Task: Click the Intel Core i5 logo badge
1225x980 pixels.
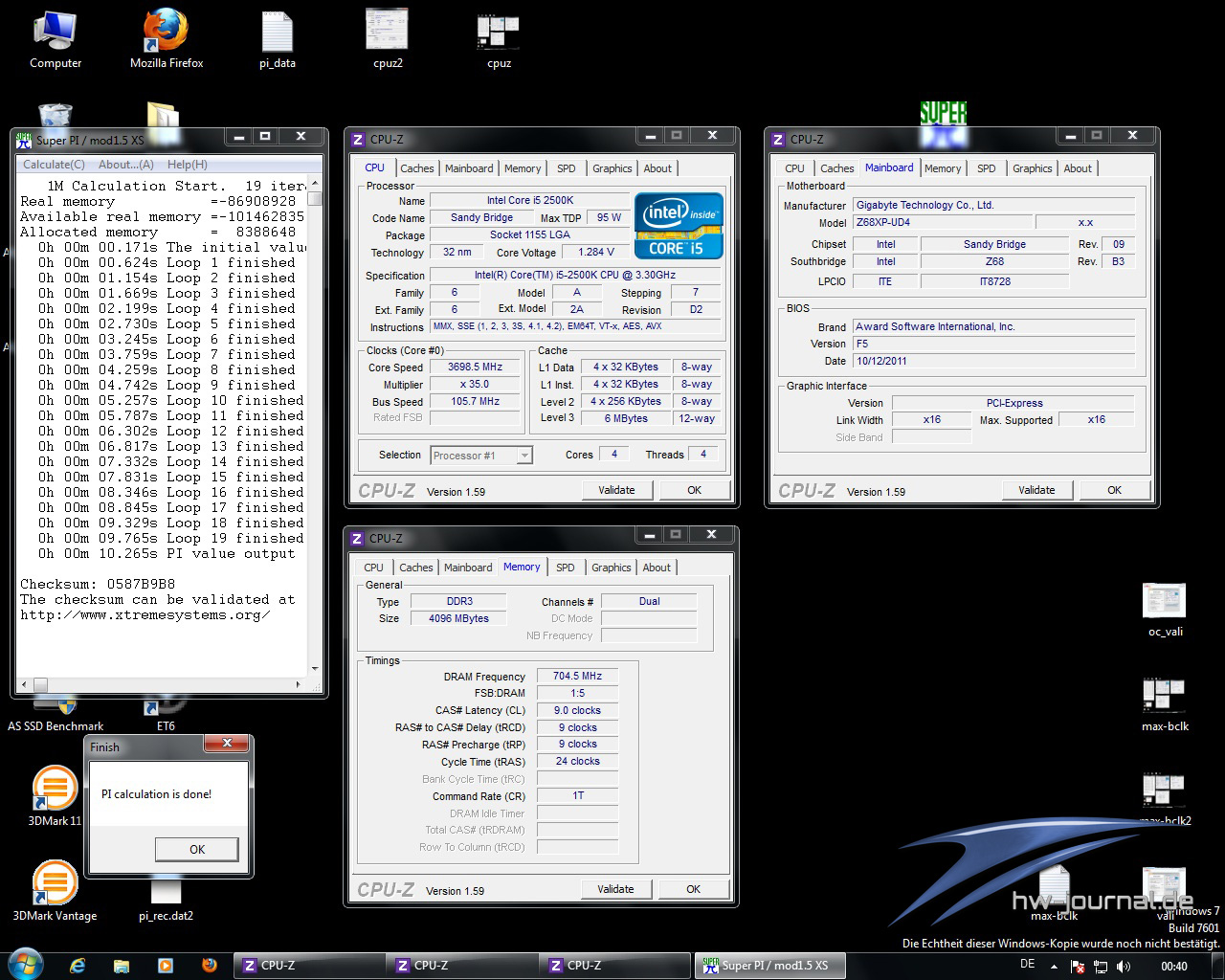Action: click(679, 226)
